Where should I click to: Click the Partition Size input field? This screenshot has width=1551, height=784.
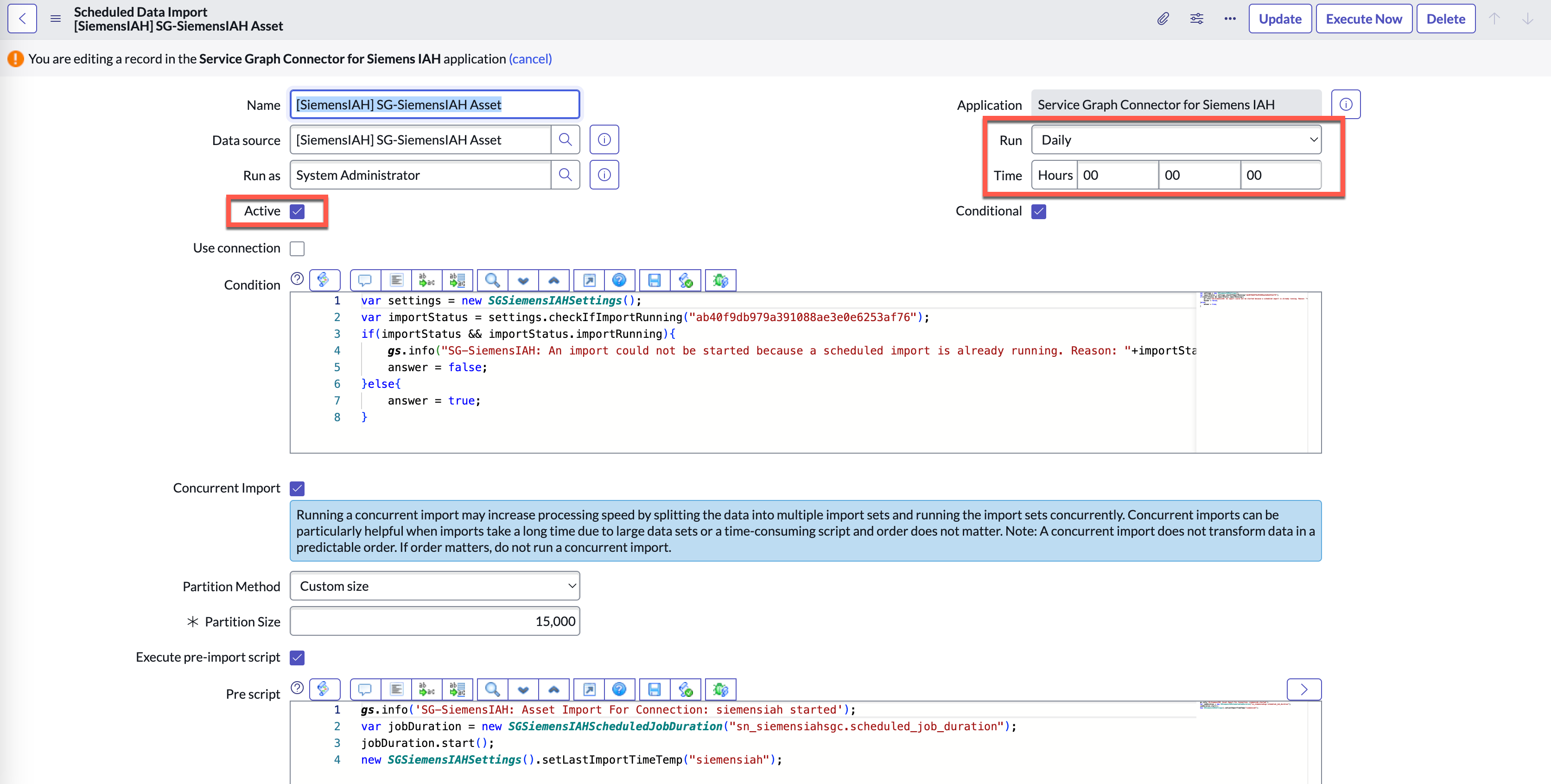[435, 621]
